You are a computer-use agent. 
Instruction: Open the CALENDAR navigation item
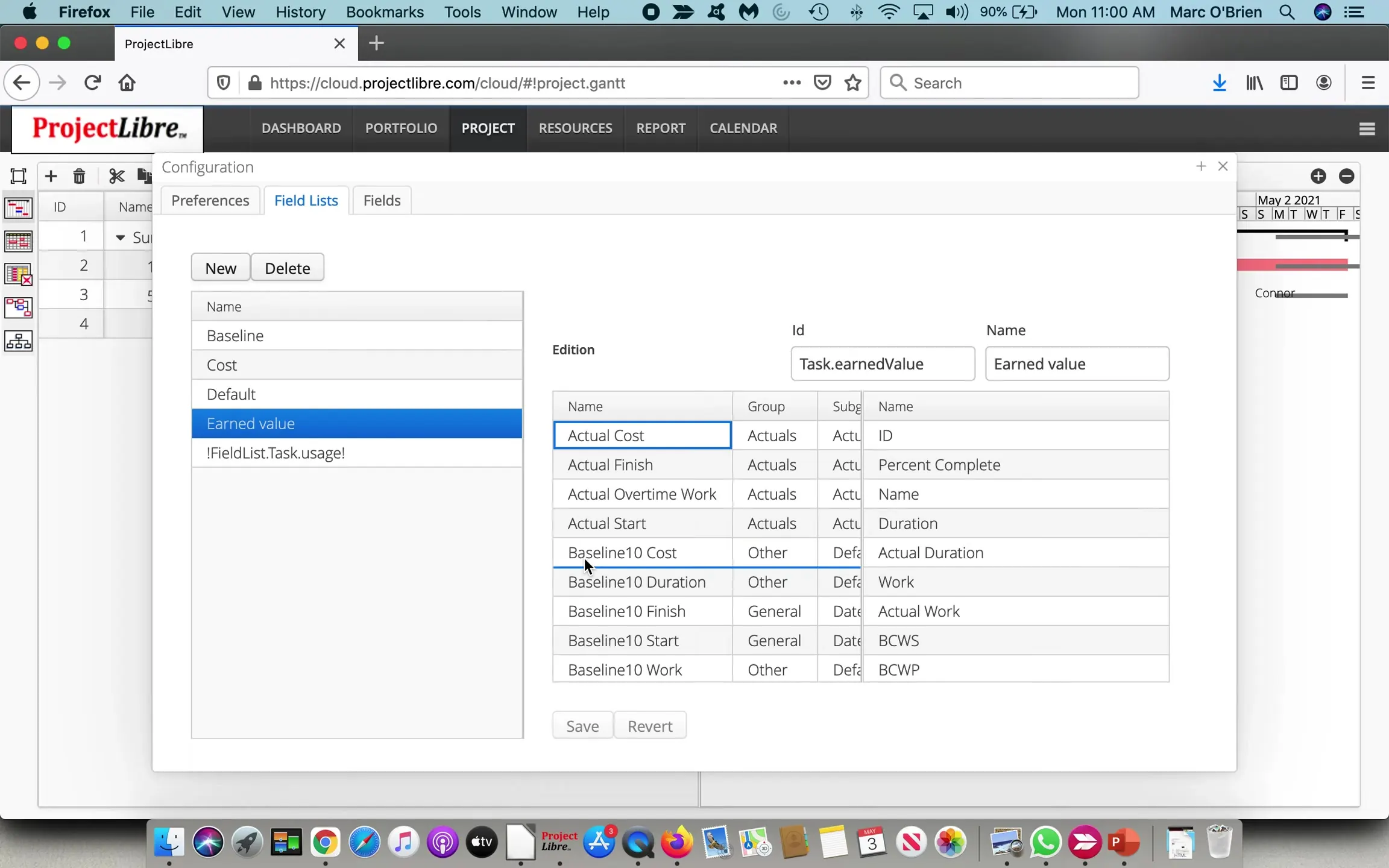(743, 128)
